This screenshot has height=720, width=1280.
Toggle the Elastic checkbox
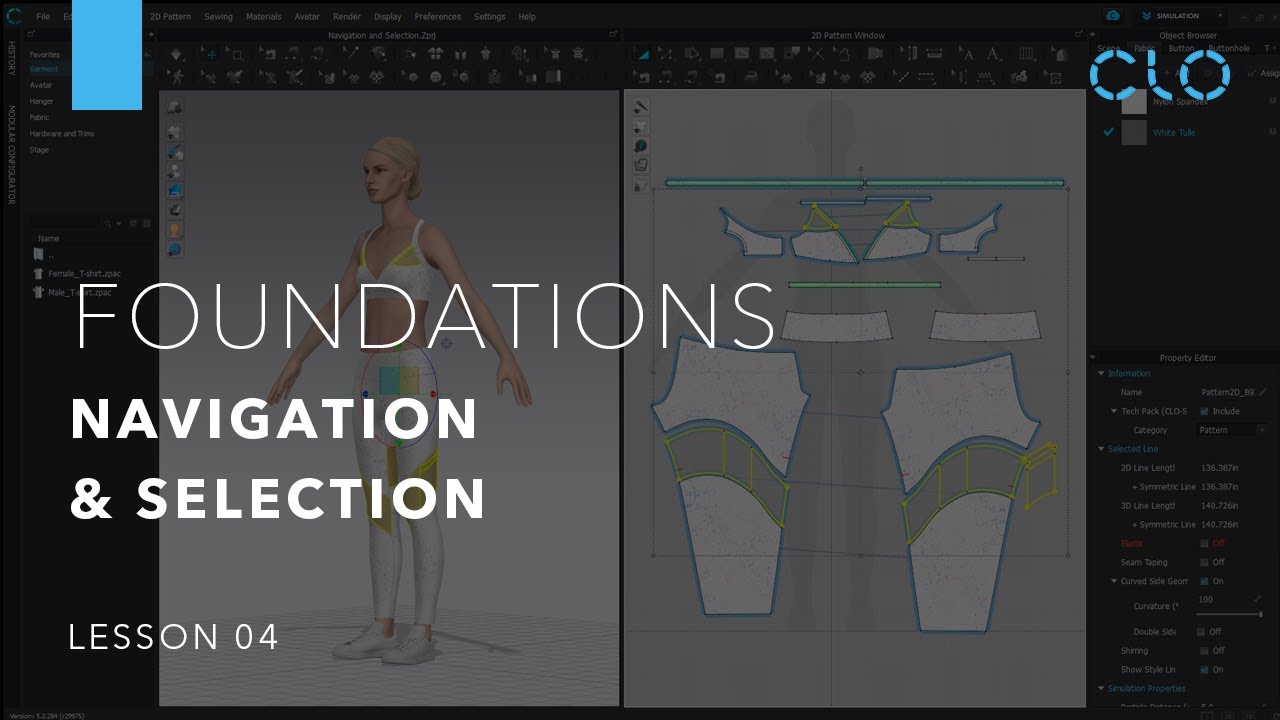[x=1204, y=543]
